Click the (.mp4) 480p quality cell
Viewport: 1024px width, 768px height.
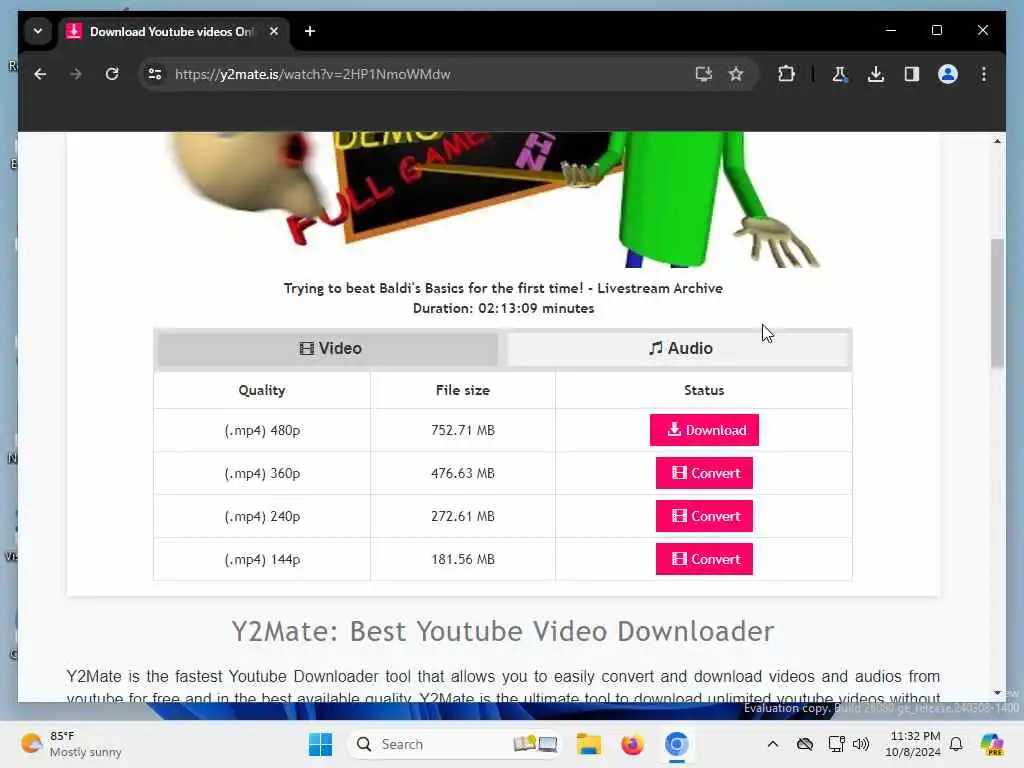[262, 430]
